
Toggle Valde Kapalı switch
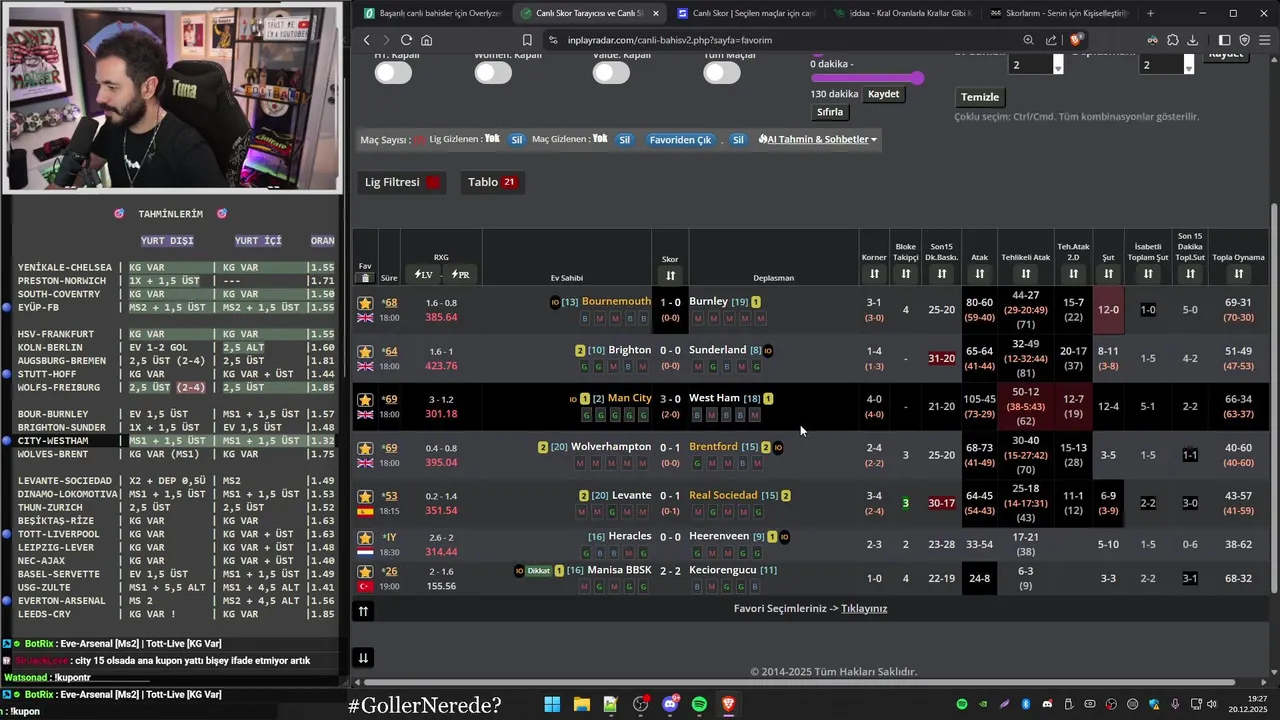[611, 72]
